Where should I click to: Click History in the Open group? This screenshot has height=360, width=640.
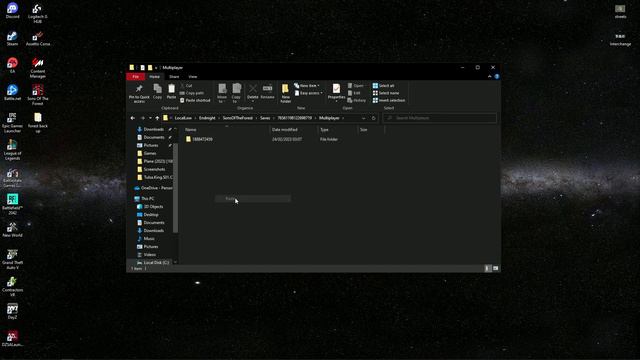click(357, 100)
